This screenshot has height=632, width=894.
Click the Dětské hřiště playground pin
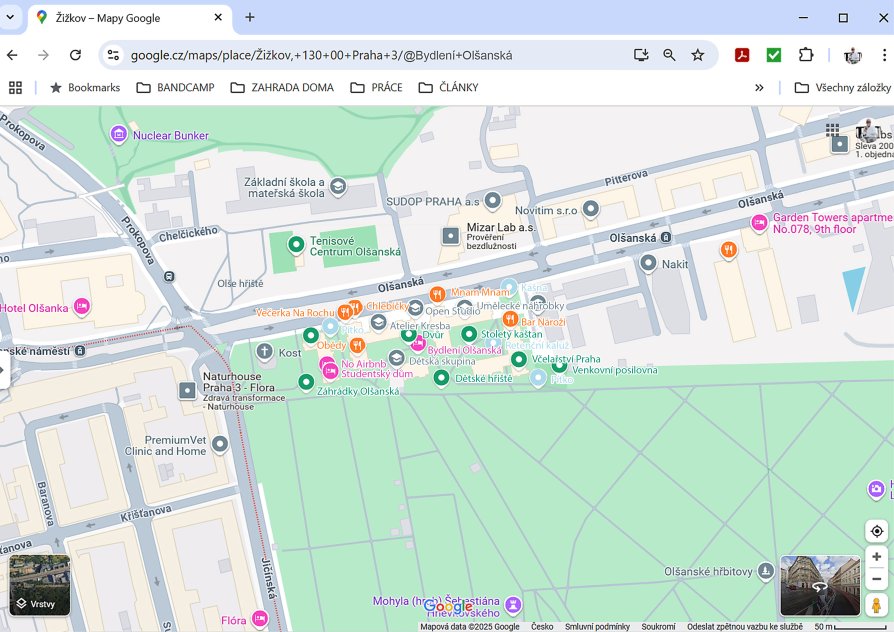point(441,378)
